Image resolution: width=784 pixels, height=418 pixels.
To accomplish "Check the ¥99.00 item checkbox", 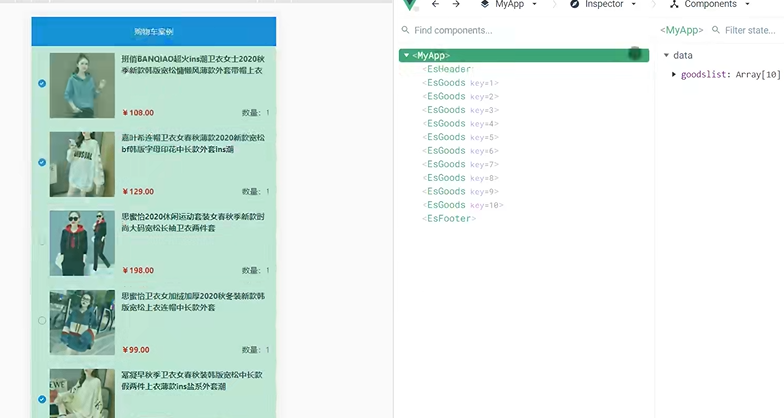I will pyautogui.click(x=42, y=320).
